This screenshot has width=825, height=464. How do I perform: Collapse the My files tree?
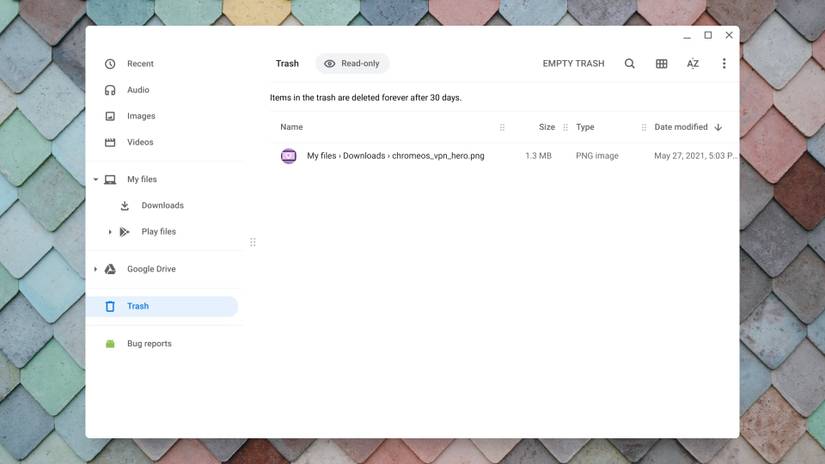96,179
